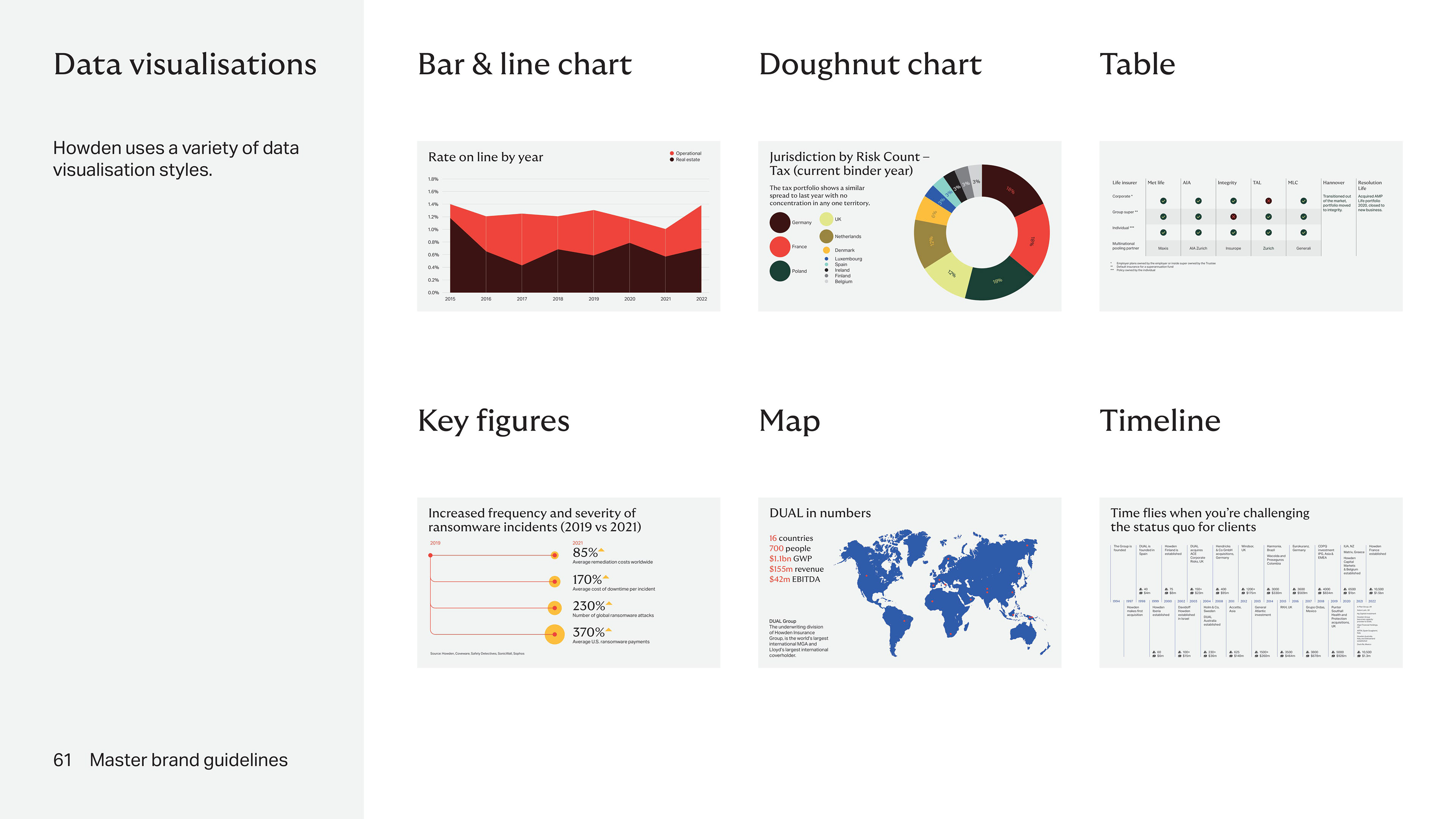
Task: Click the red cross in TAL Corporate row
Action: (1268, 201)
